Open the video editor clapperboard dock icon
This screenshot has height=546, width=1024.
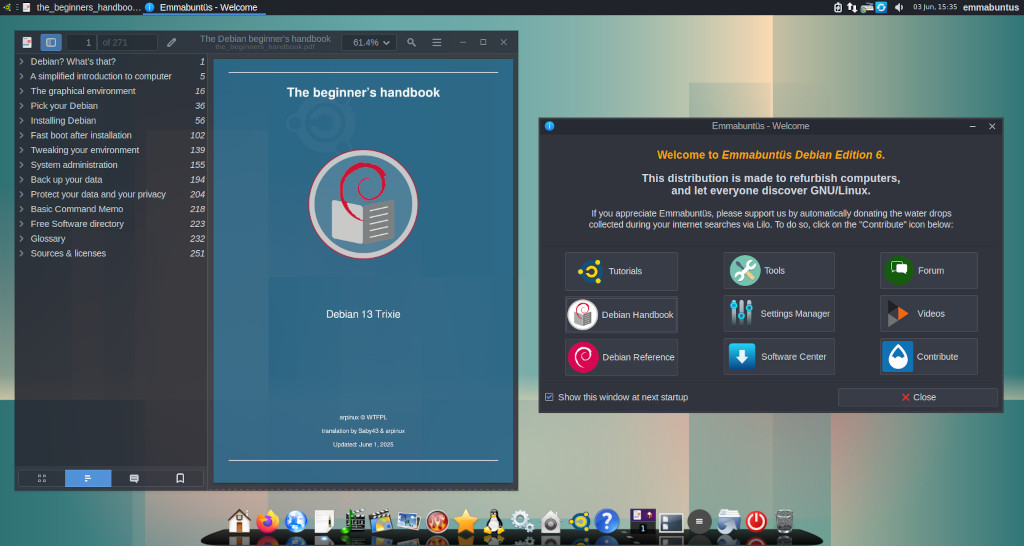click(381, 521)
